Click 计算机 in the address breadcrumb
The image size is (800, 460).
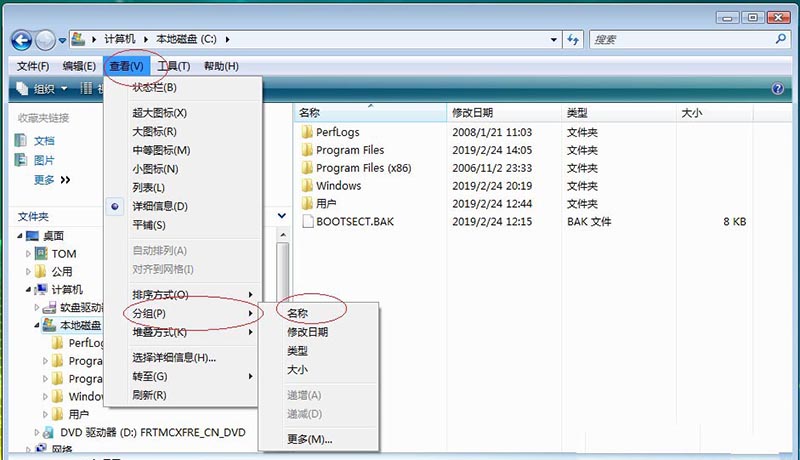tap(119, 39)
